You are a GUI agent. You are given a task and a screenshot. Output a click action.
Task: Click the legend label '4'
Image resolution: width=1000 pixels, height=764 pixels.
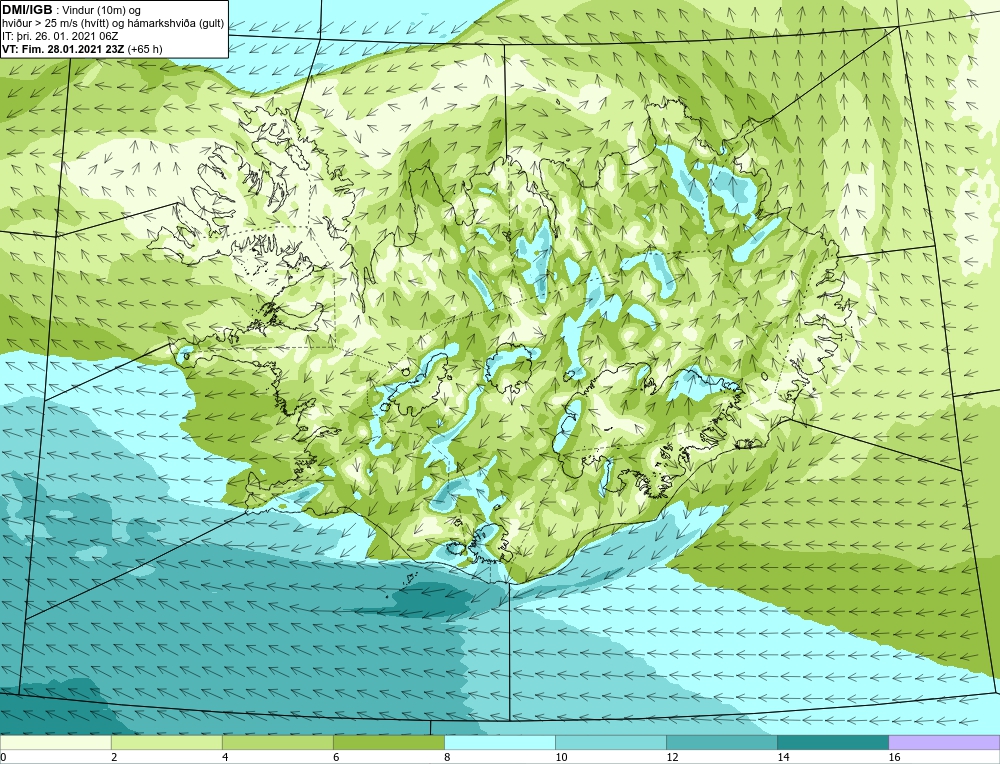pos(225,757)
